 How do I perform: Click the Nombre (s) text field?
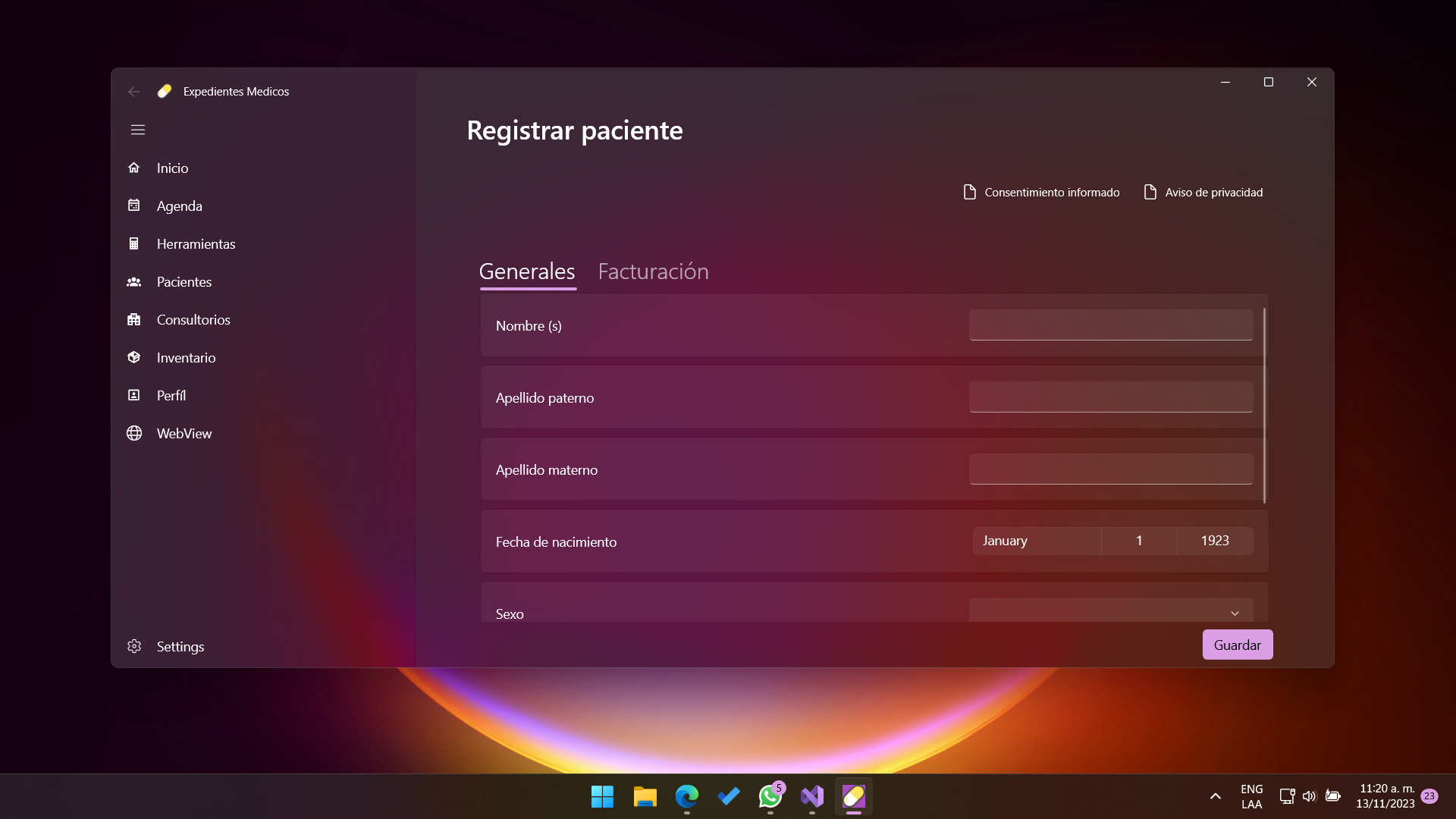(1110, 325)
